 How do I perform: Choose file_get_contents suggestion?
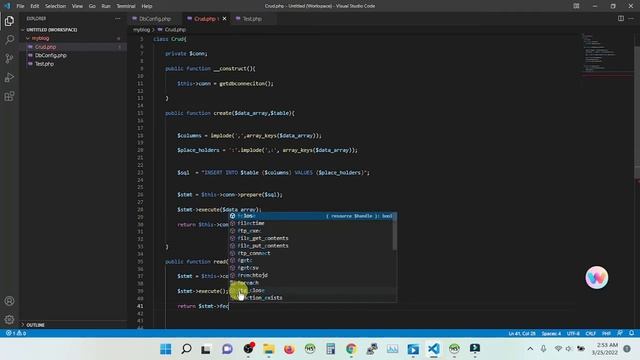(x=312, y=238)
